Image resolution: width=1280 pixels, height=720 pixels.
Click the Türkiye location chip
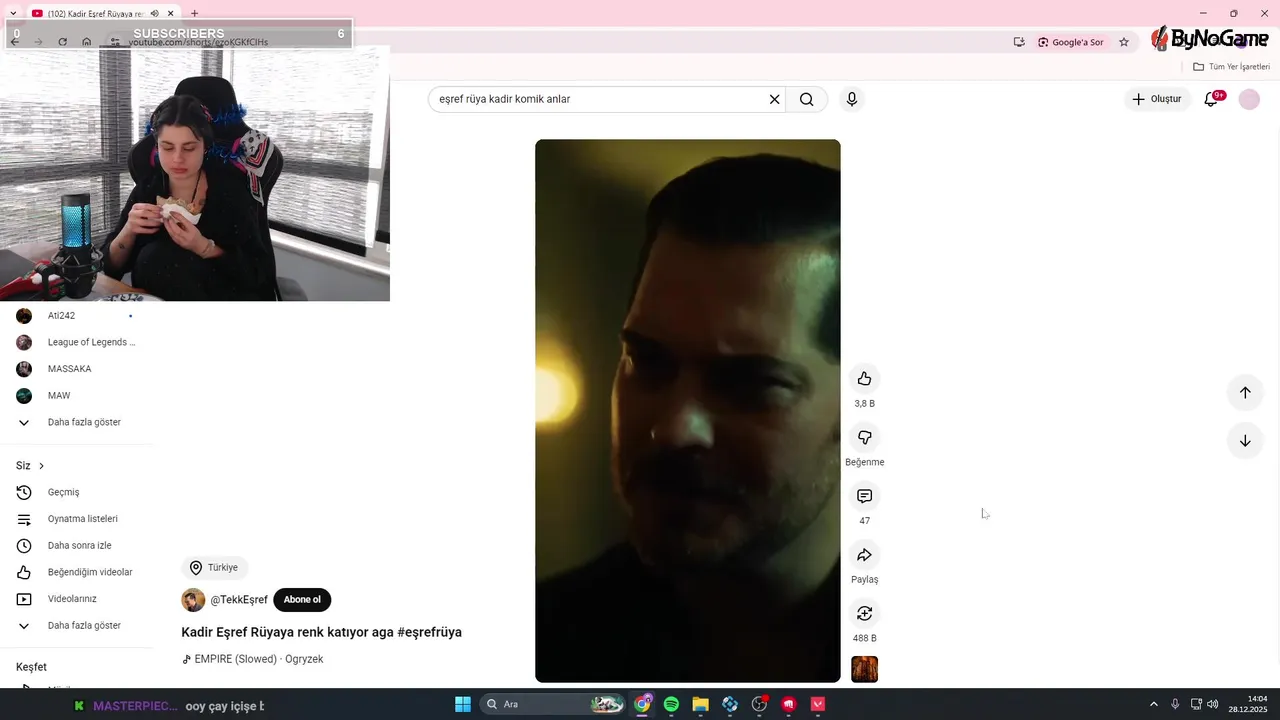click(214, 567)
